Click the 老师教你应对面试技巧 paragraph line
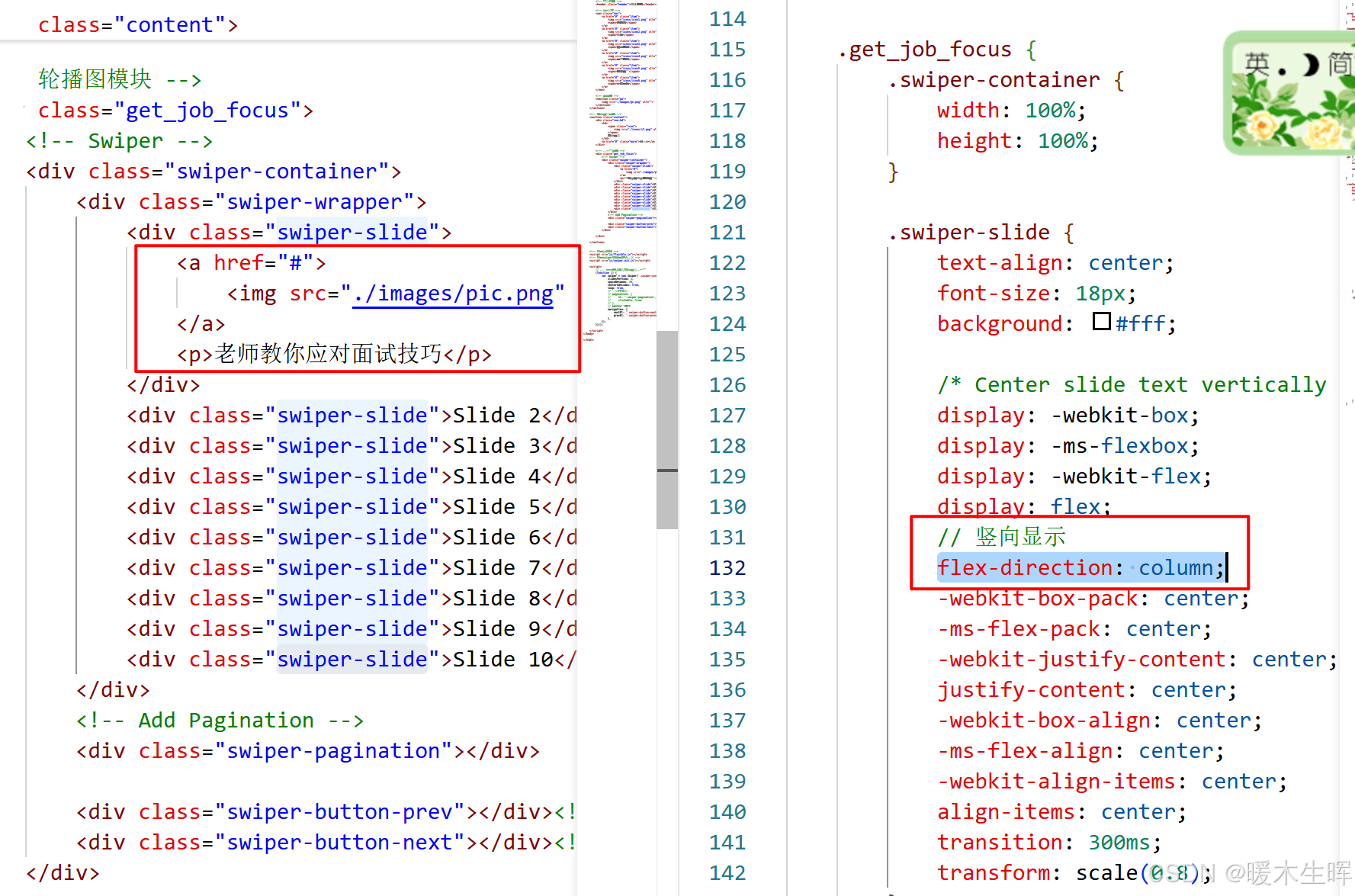This screenshot has width=1355, height=896. tap(334, 355)
